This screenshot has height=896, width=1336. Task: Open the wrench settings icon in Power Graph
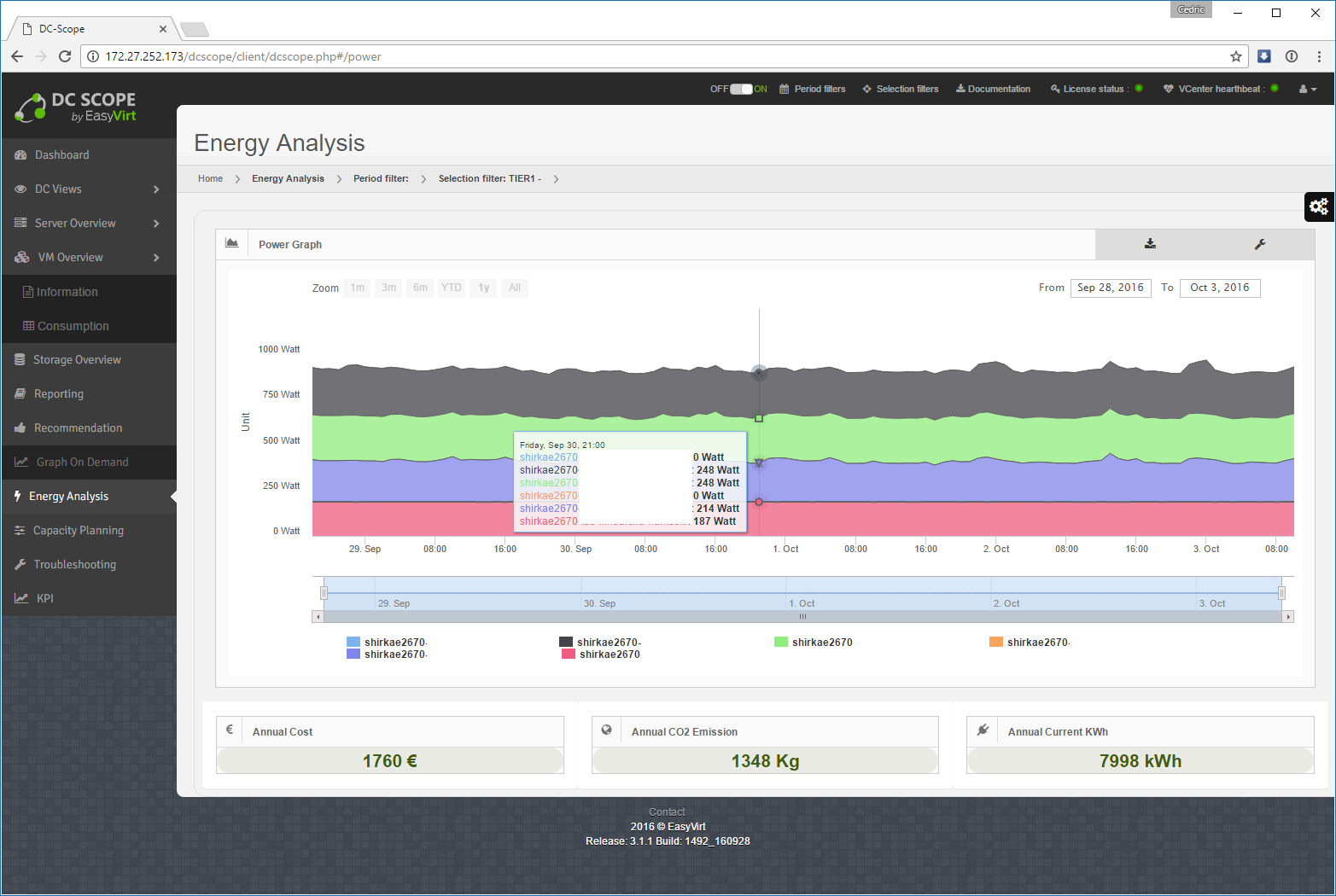click(x=1259, y=244)
